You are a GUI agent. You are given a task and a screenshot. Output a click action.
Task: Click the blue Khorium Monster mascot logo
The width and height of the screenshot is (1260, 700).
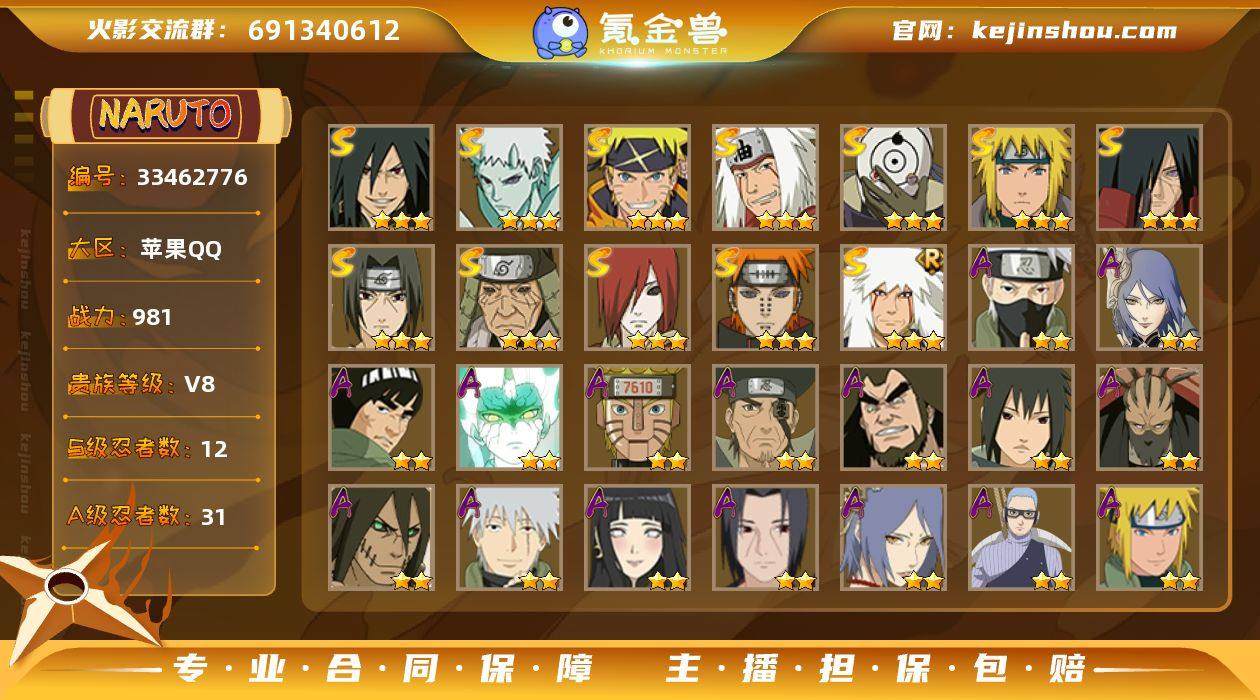(559, 31)
